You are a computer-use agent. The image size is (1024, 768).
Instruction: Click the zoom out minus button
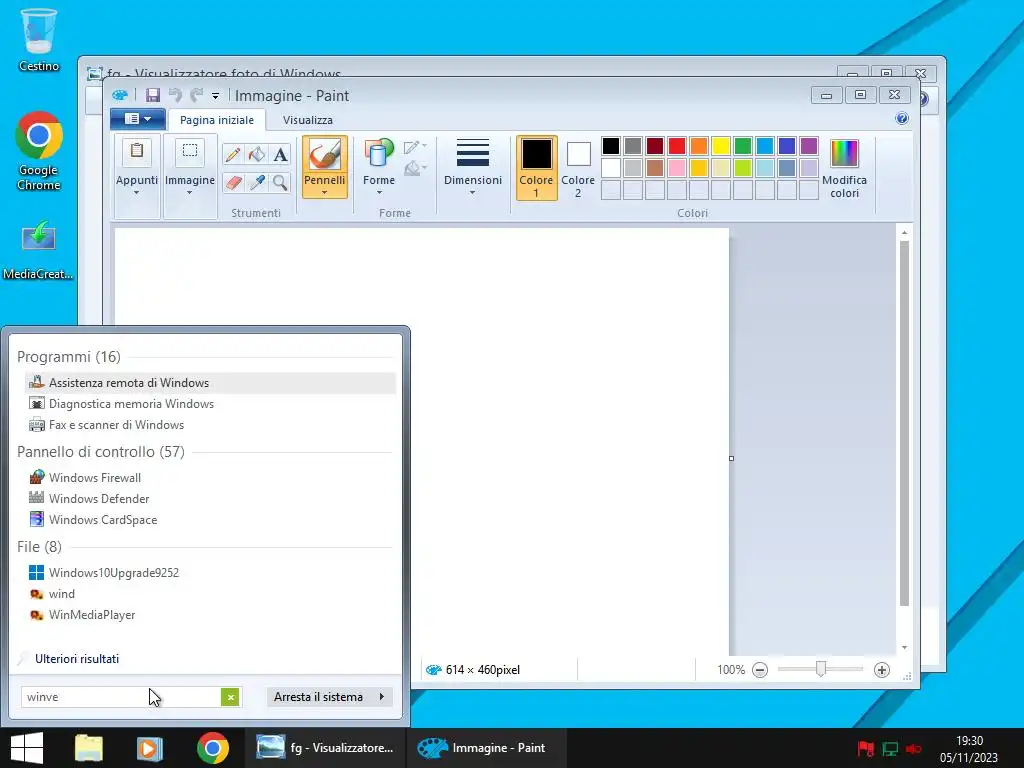pos(760,669)
